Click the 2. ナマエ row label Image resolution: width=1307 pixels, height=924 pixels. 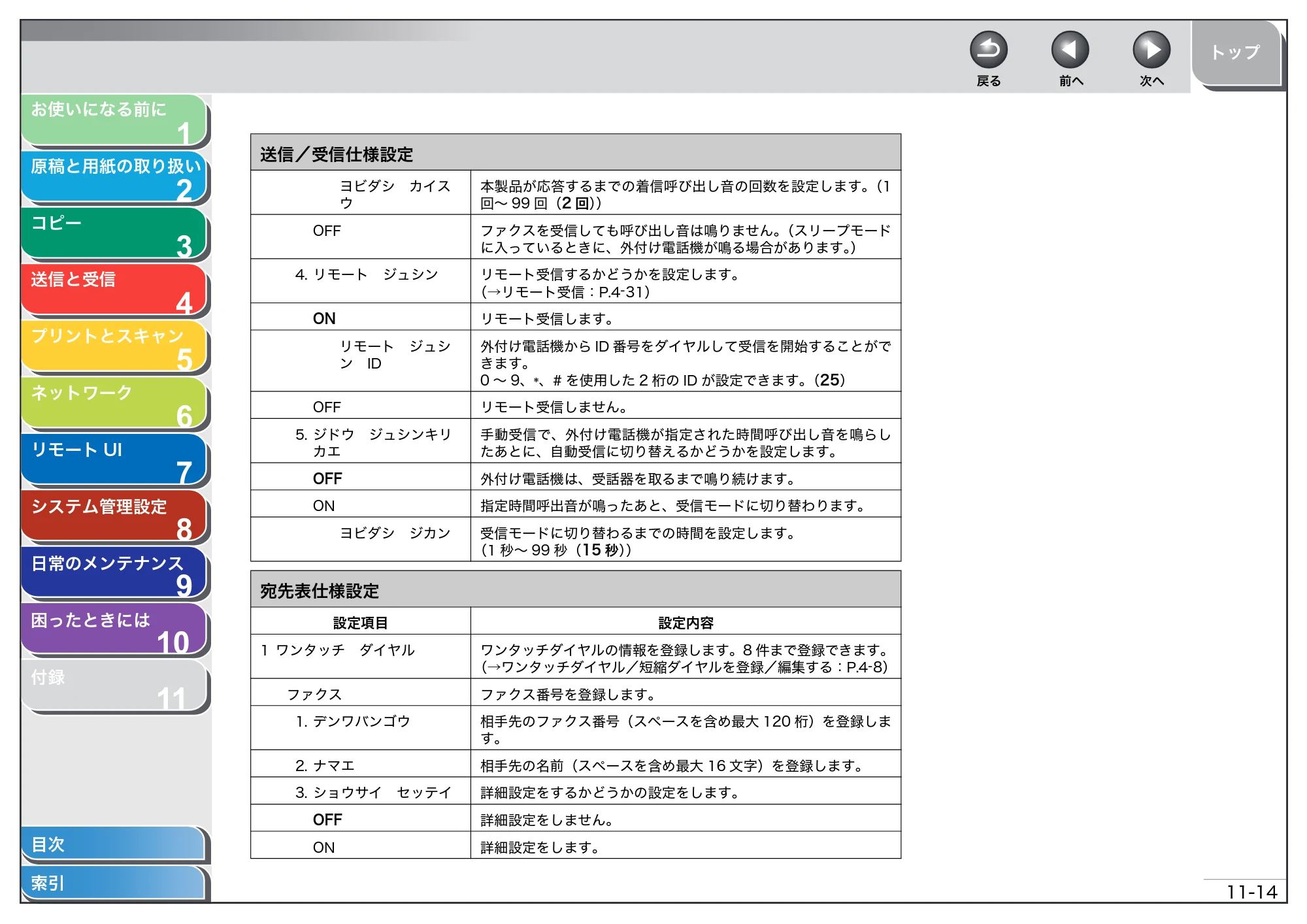pos(325,766)
